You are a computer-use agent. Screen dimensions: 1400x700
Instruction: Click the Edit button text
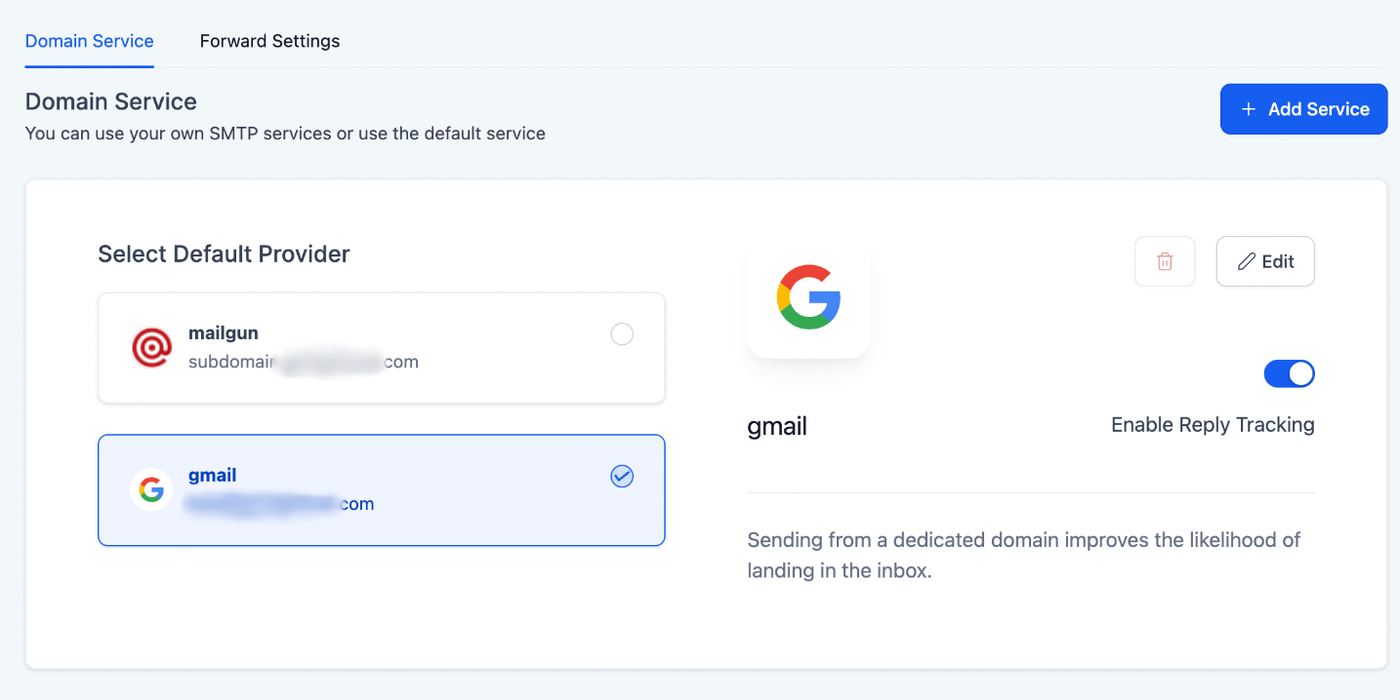coord(1278,262)
